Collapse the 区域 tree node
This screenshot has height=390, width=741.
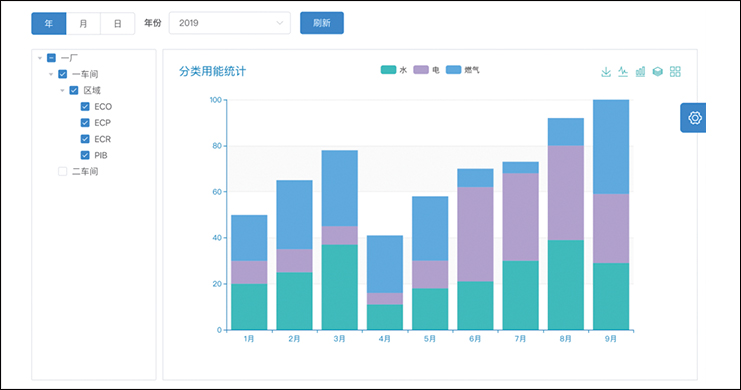62,90
